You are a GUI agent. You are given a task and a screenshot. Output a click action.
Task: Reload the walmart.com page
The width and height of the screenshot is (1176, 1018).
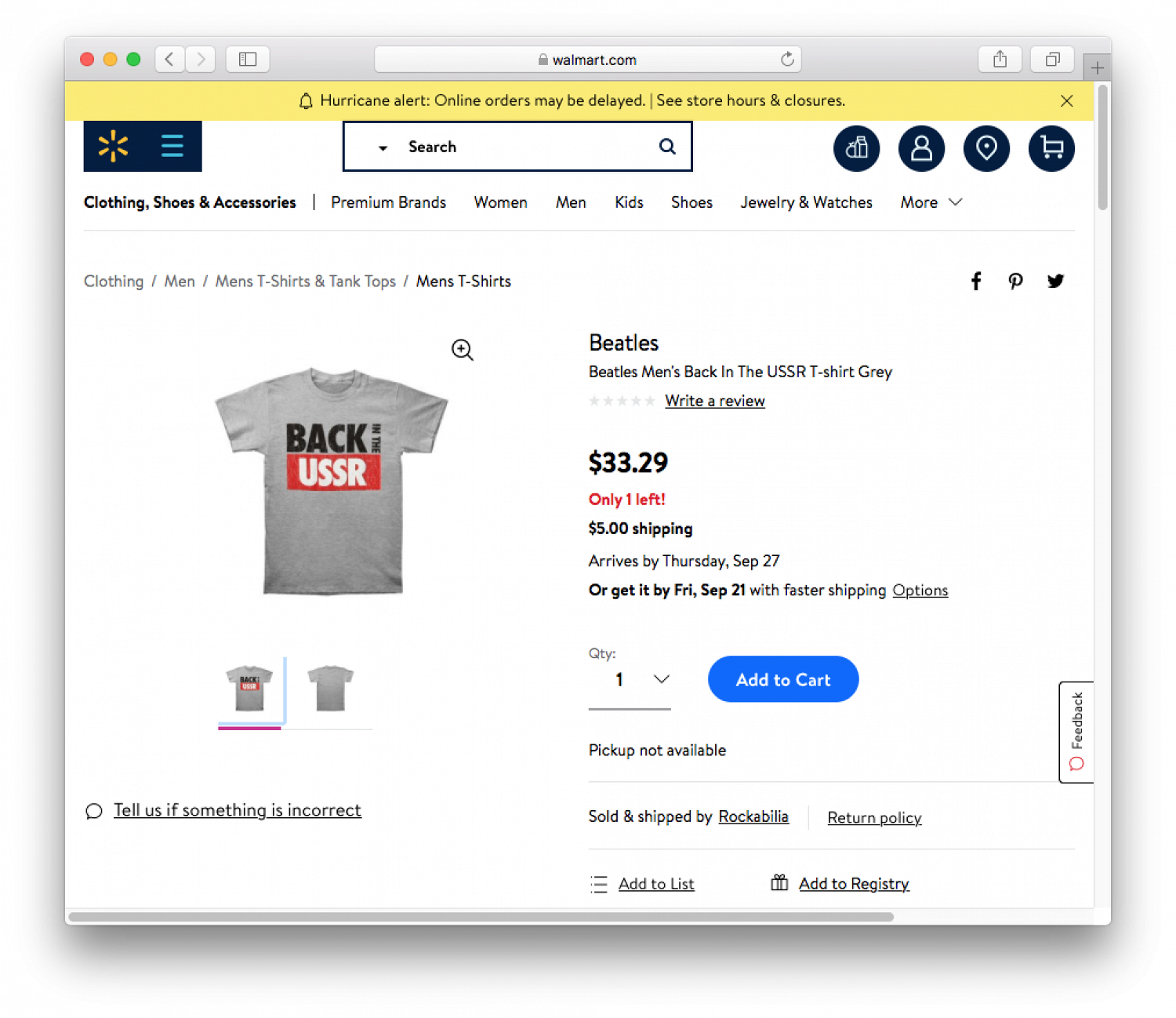click(787, 59)
